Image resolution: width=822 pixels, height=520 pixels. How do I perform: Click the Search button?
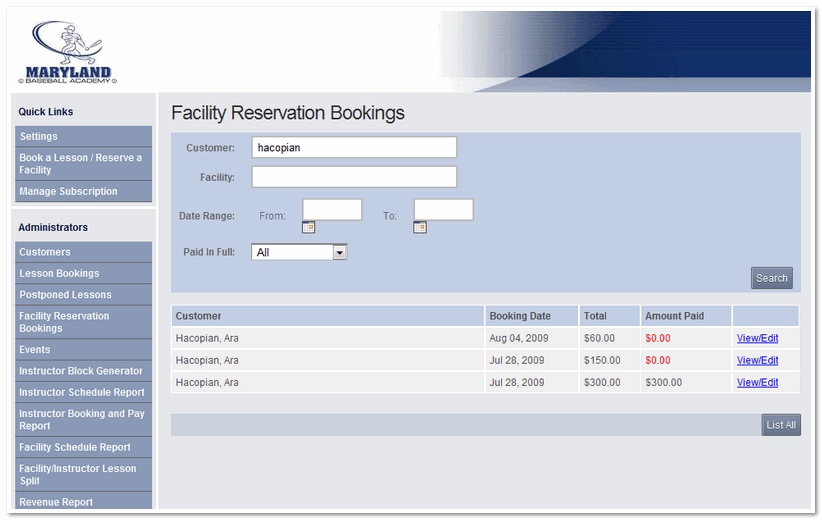point(771,278)
